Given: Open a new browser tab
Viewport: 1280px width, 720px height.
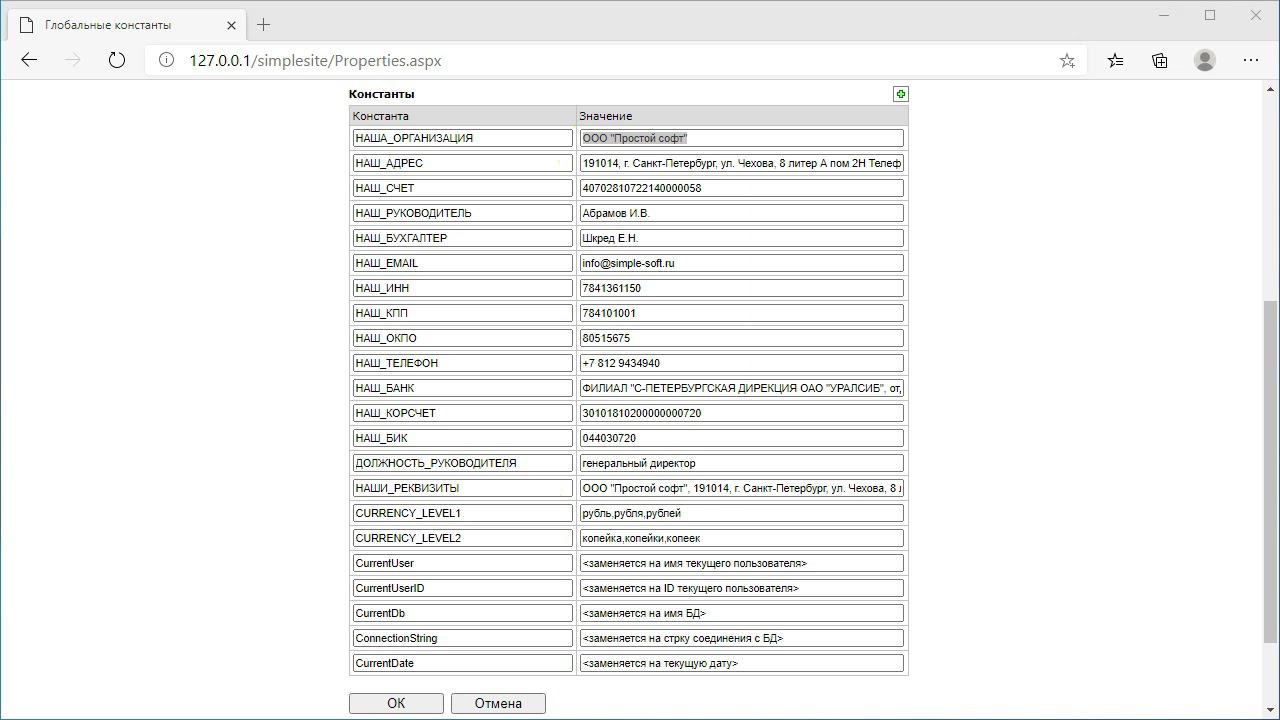Looking at the screenshot, I should 264,25.
